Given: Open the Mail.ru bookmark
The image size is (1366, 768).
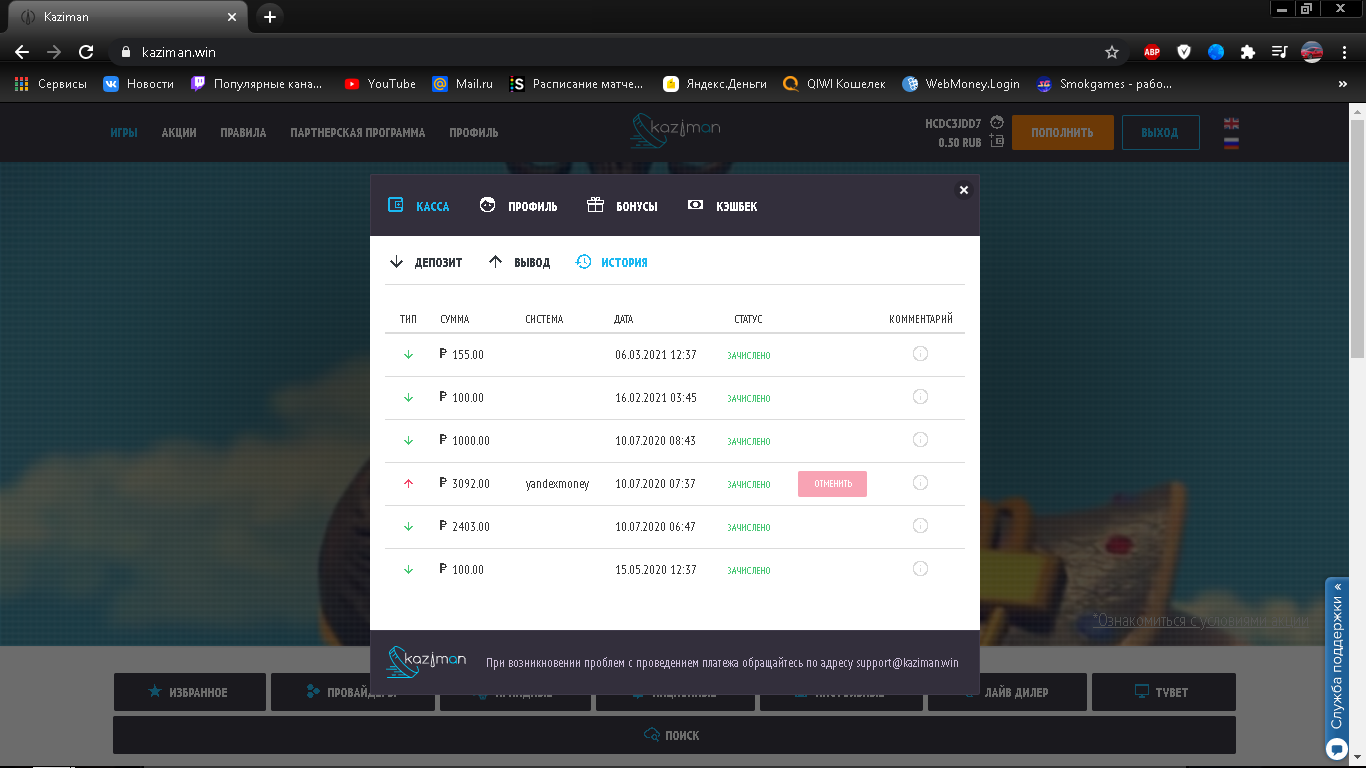Looking at the screenshot, I should (463, 84).
